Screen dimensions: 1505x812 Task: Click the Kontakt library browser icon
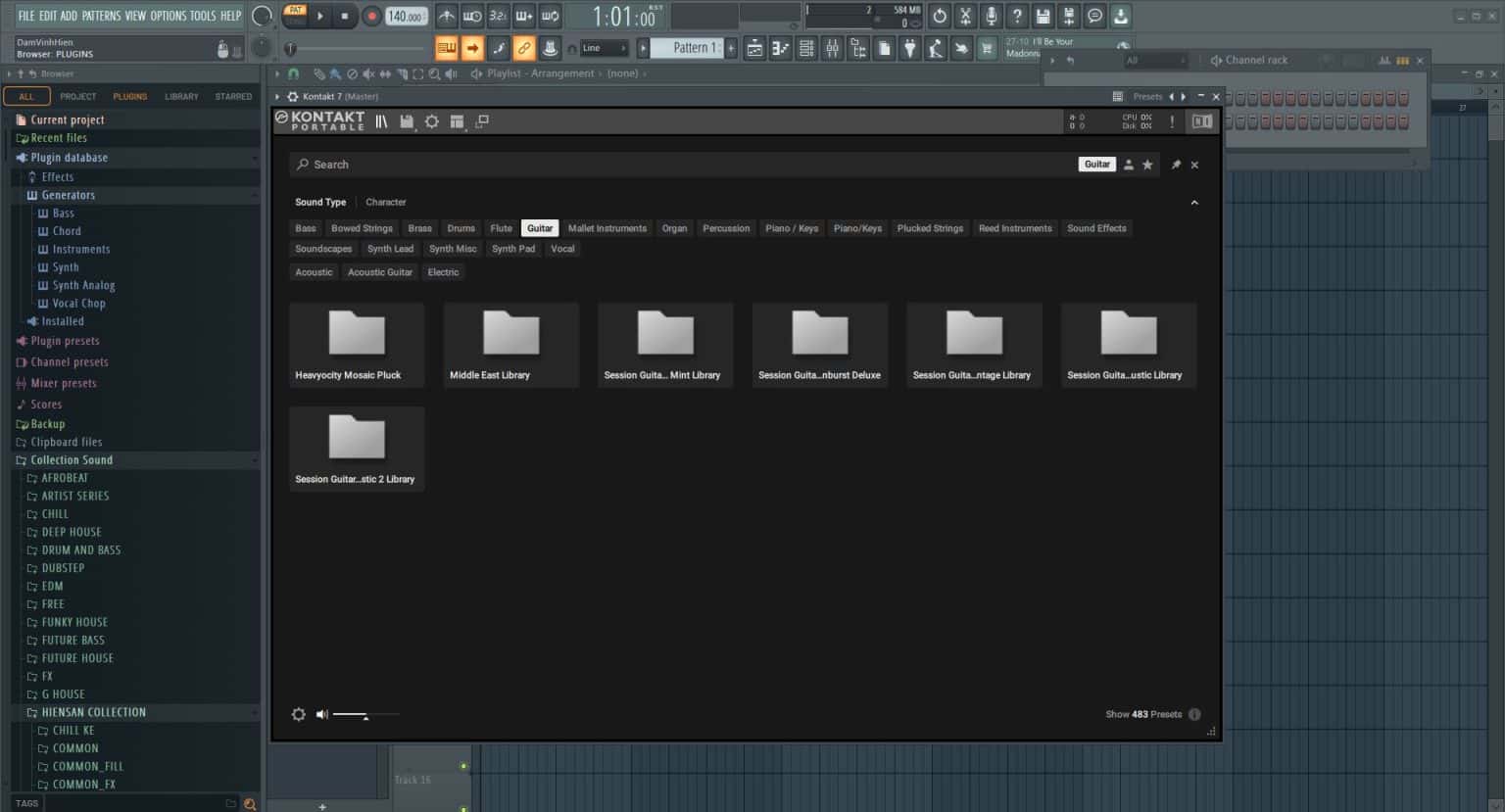coord(381,120)
